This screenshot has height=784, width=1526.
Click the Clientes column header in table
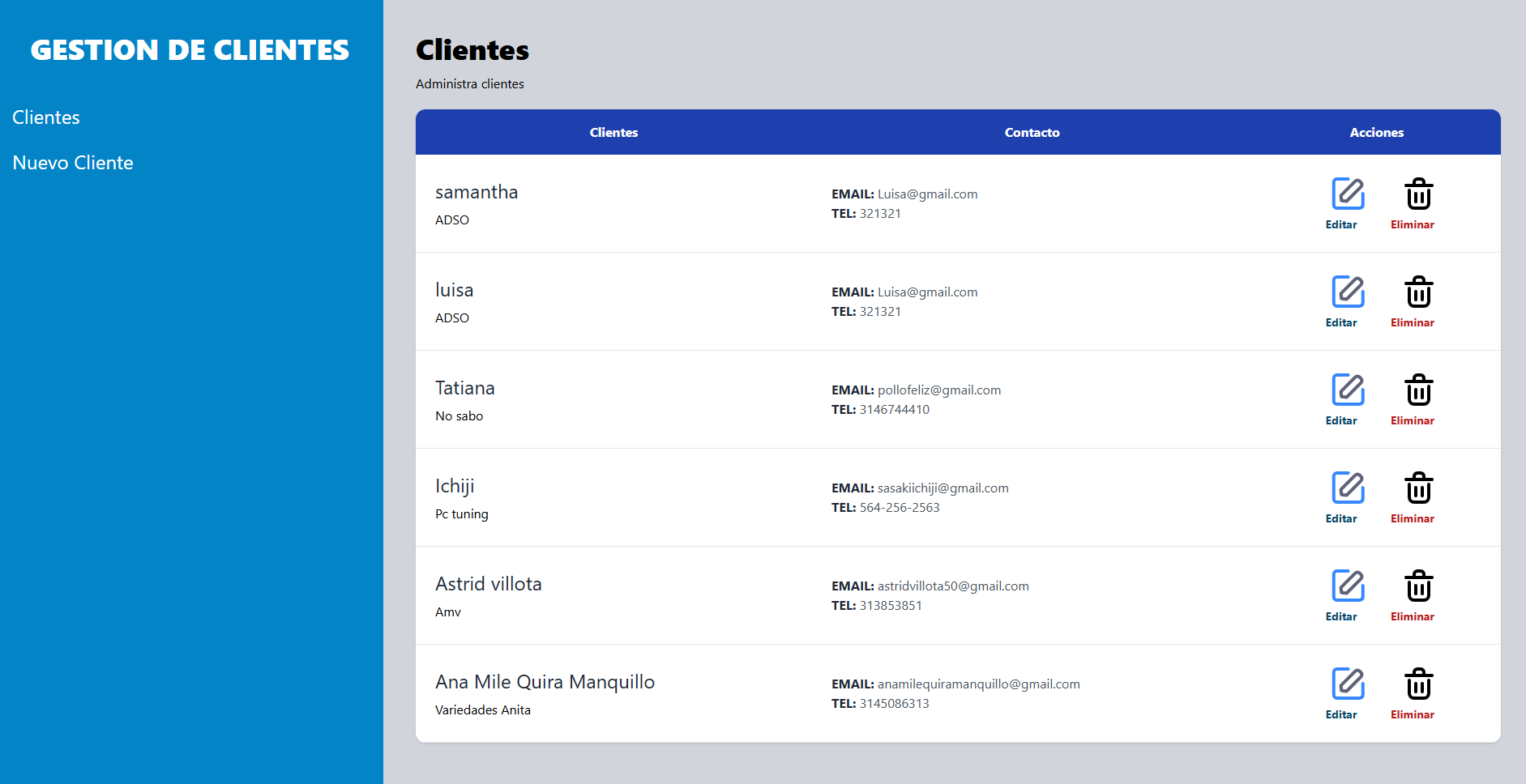pos(613,133)
